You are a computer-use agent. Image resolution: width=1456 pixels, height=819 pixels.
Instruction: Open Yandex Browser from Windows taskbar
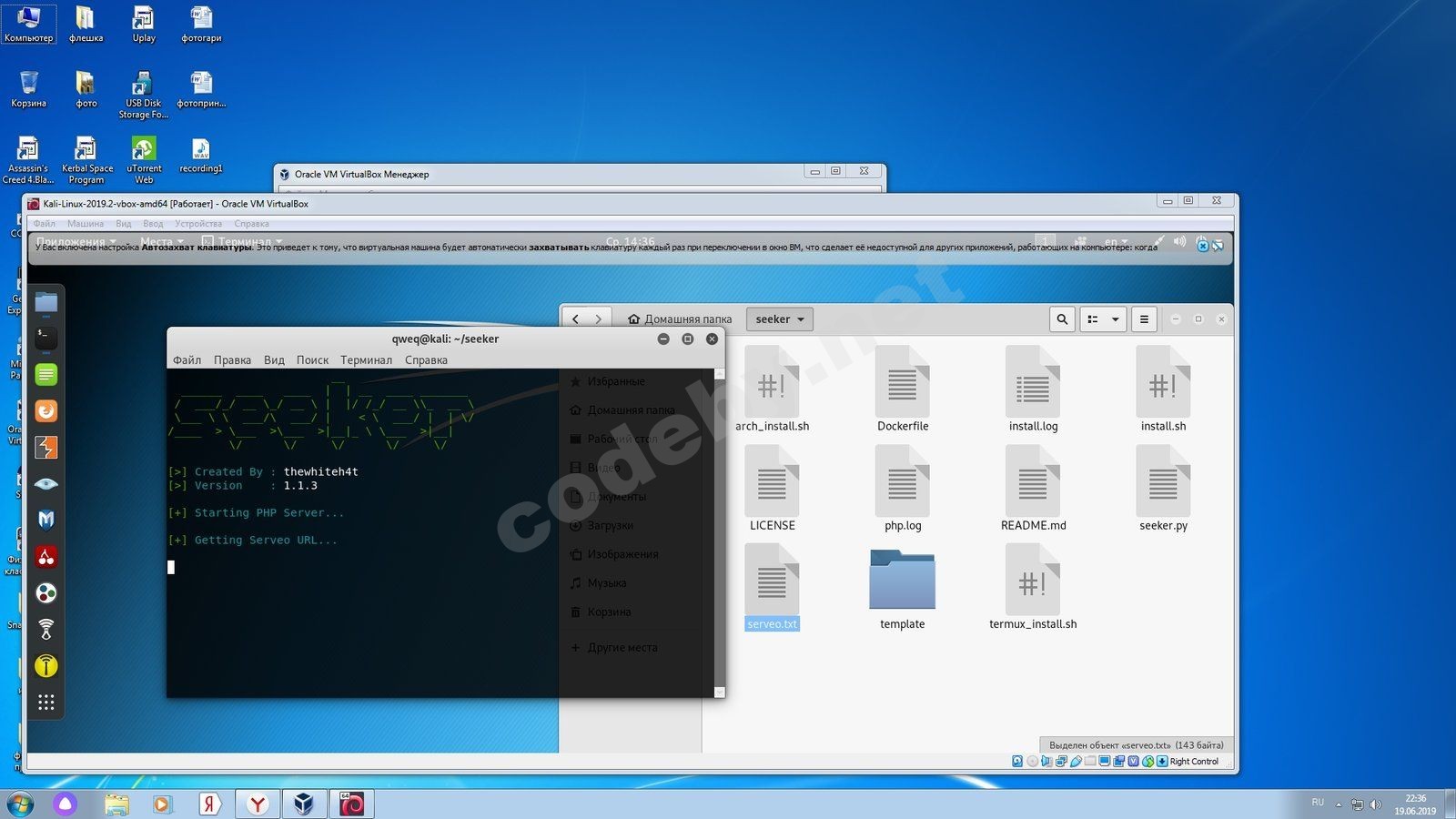258,804
